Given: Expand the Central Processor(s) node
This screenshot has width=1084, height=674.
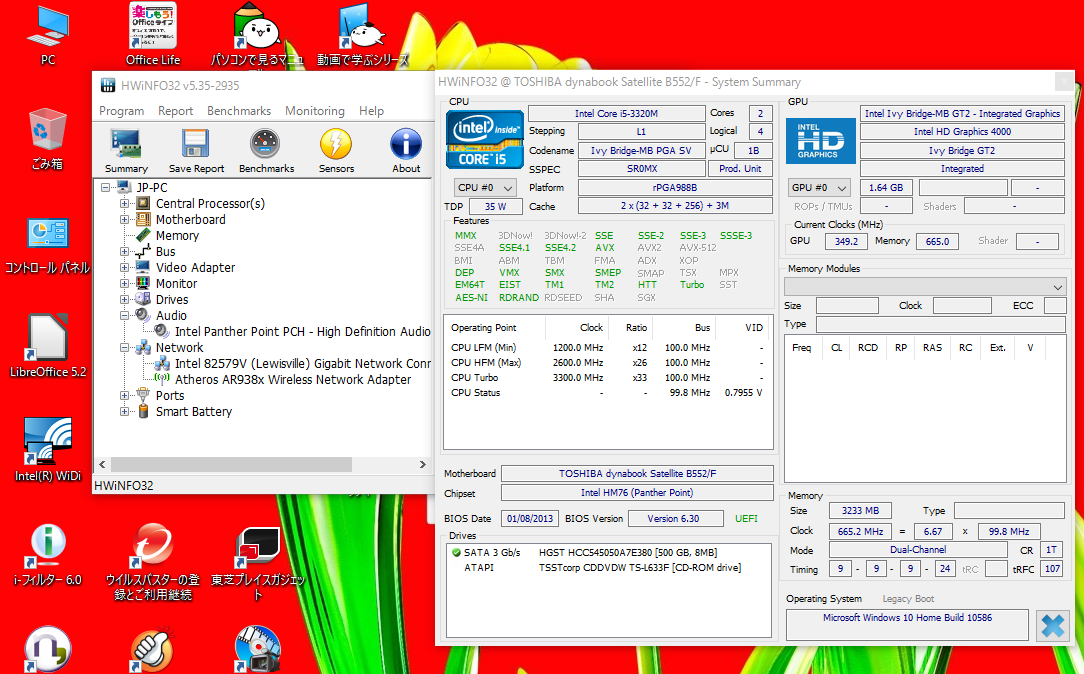Looking at the screenshot, I should 124,203.
